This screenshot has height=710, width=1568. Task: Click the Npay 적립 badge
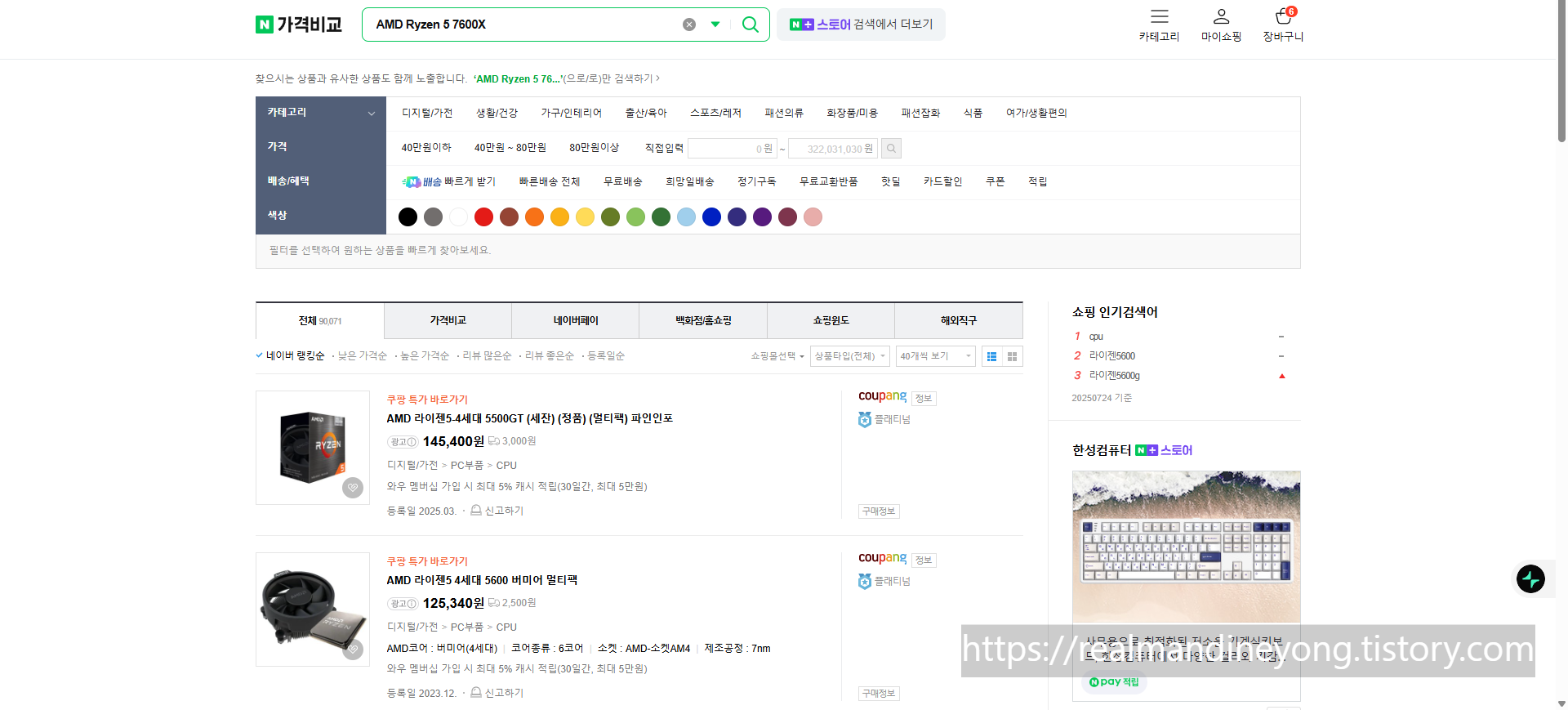[1114, 682]
